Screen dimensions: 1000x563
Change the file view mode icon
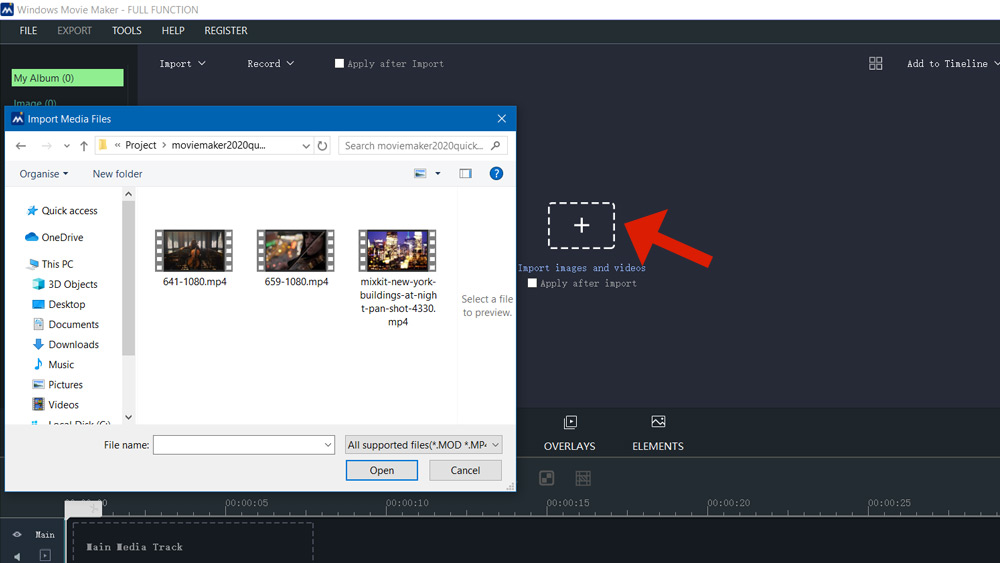pyautogui.click(x=420, y=173)
